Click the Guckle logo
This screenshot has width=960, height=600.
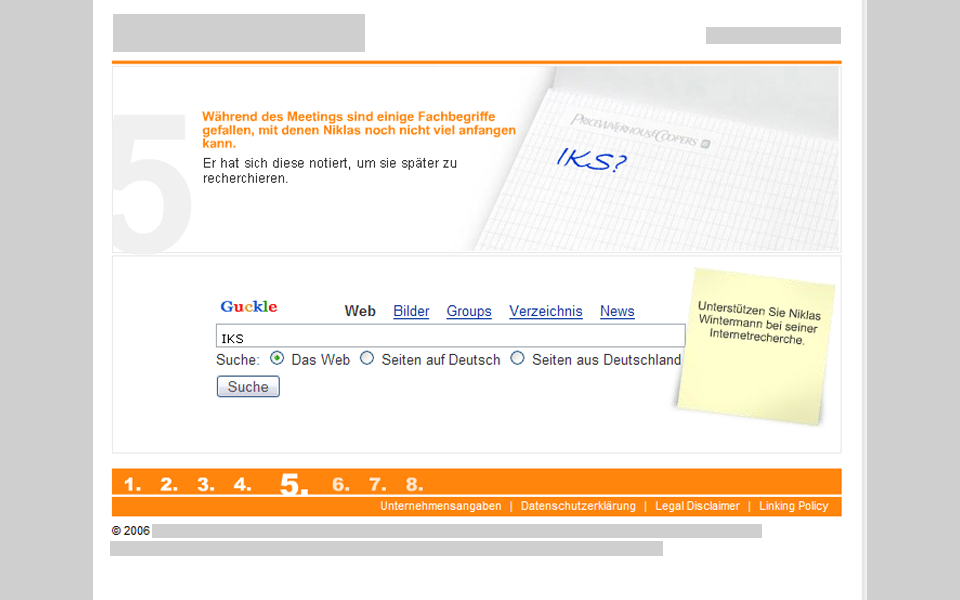point(249,307)
